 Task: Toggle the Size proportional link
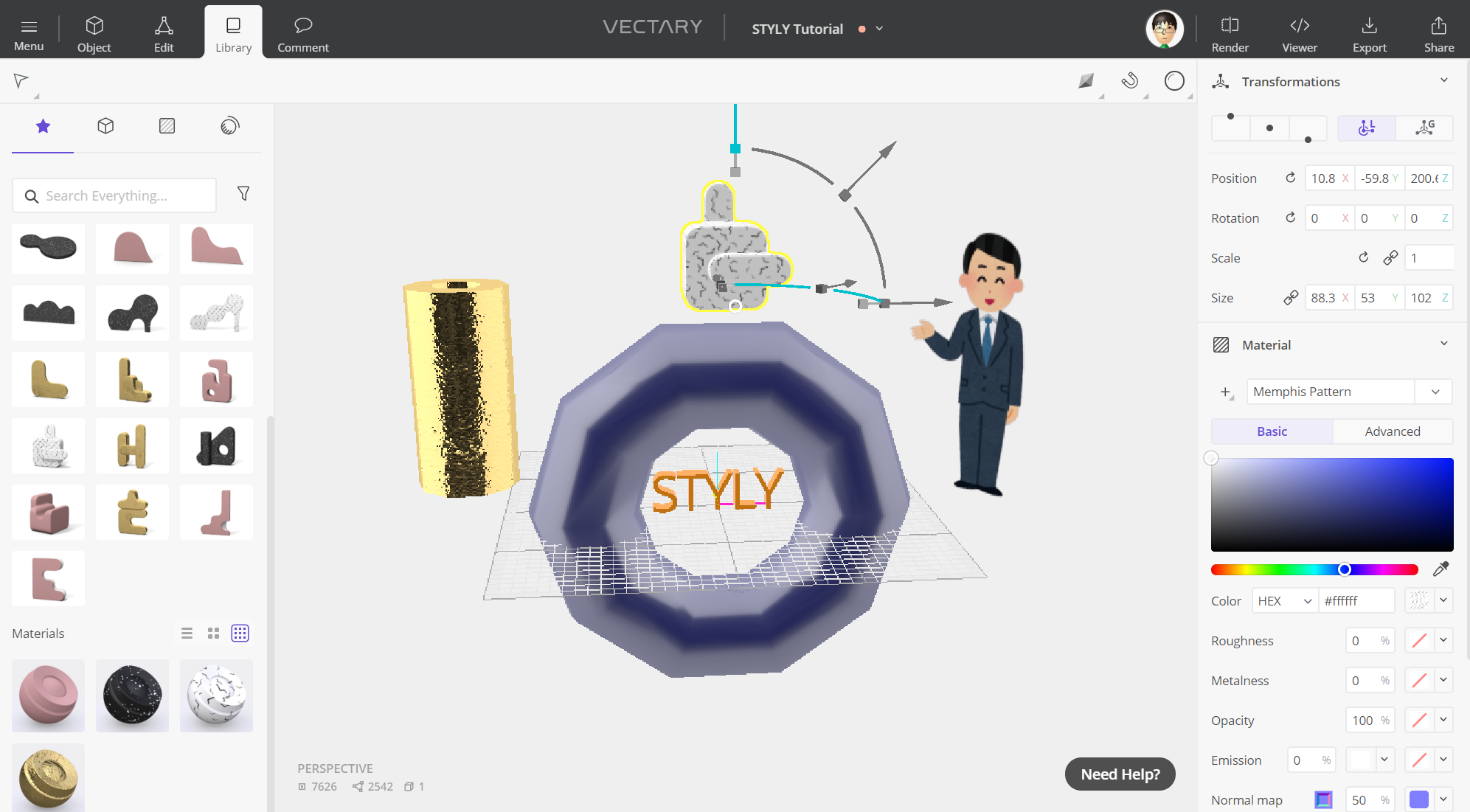[1291, 297]
